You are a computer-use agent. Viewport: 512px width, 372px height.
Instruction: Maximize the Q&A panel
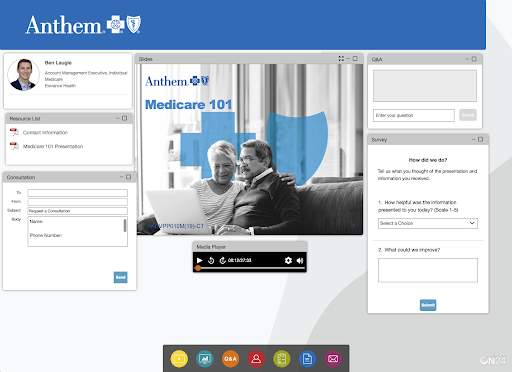coord(474,59)
